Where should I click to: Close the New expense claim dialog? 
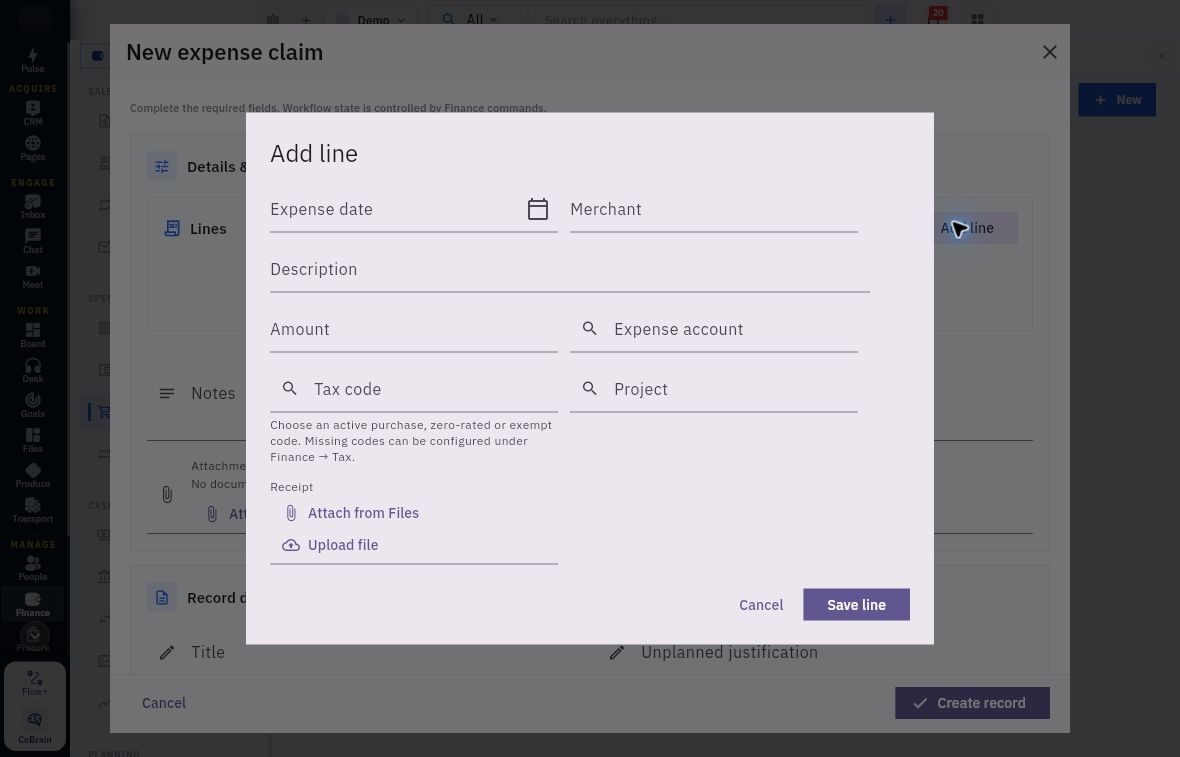1050,52
